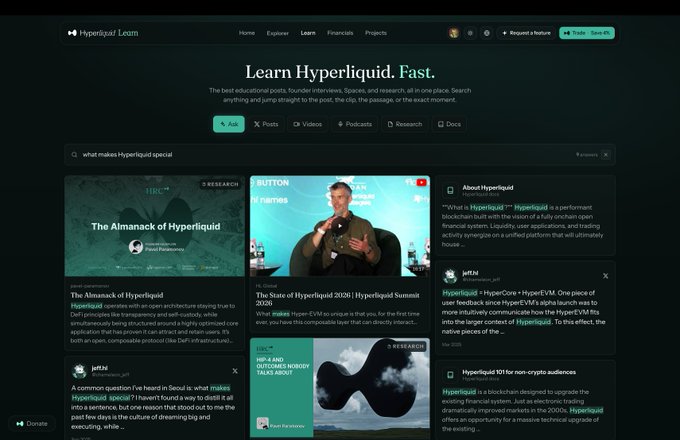Toggle the dark mode moon icon
This screenshot has width=680, height=440.
[487, 33]
